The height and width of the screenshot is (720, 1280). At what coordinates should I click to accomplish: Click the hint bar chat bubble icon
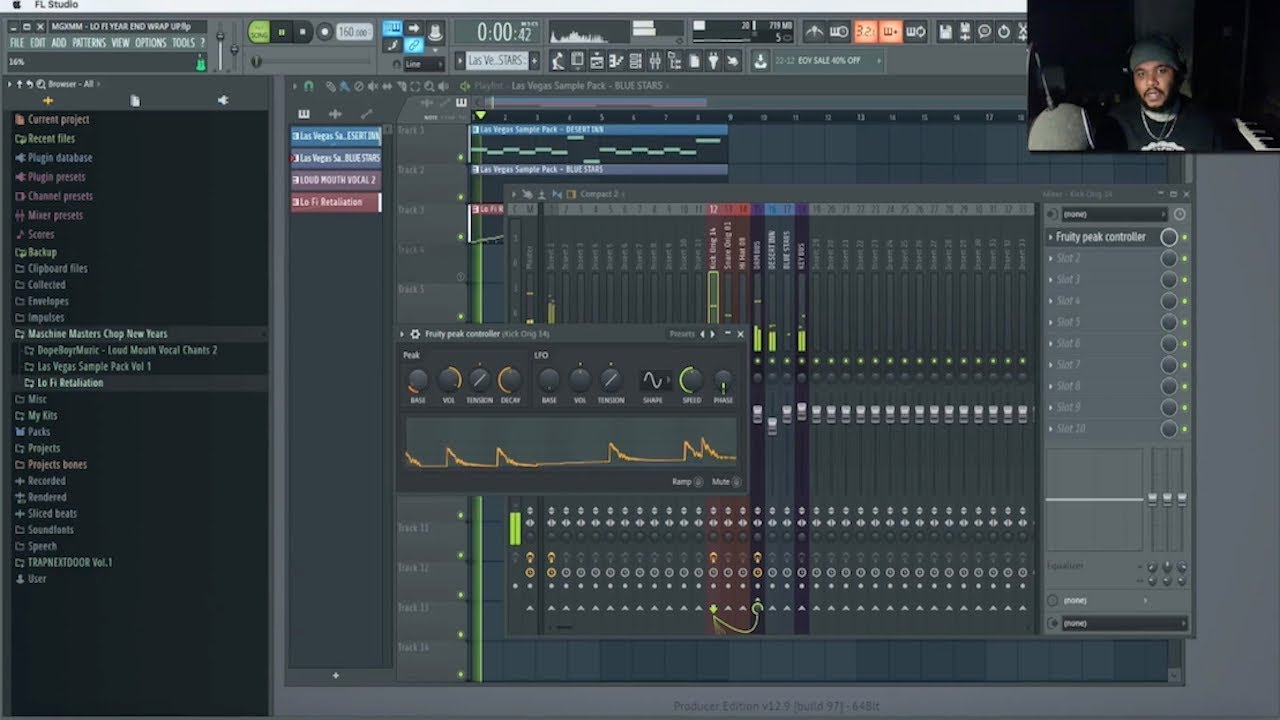[984, 32]
